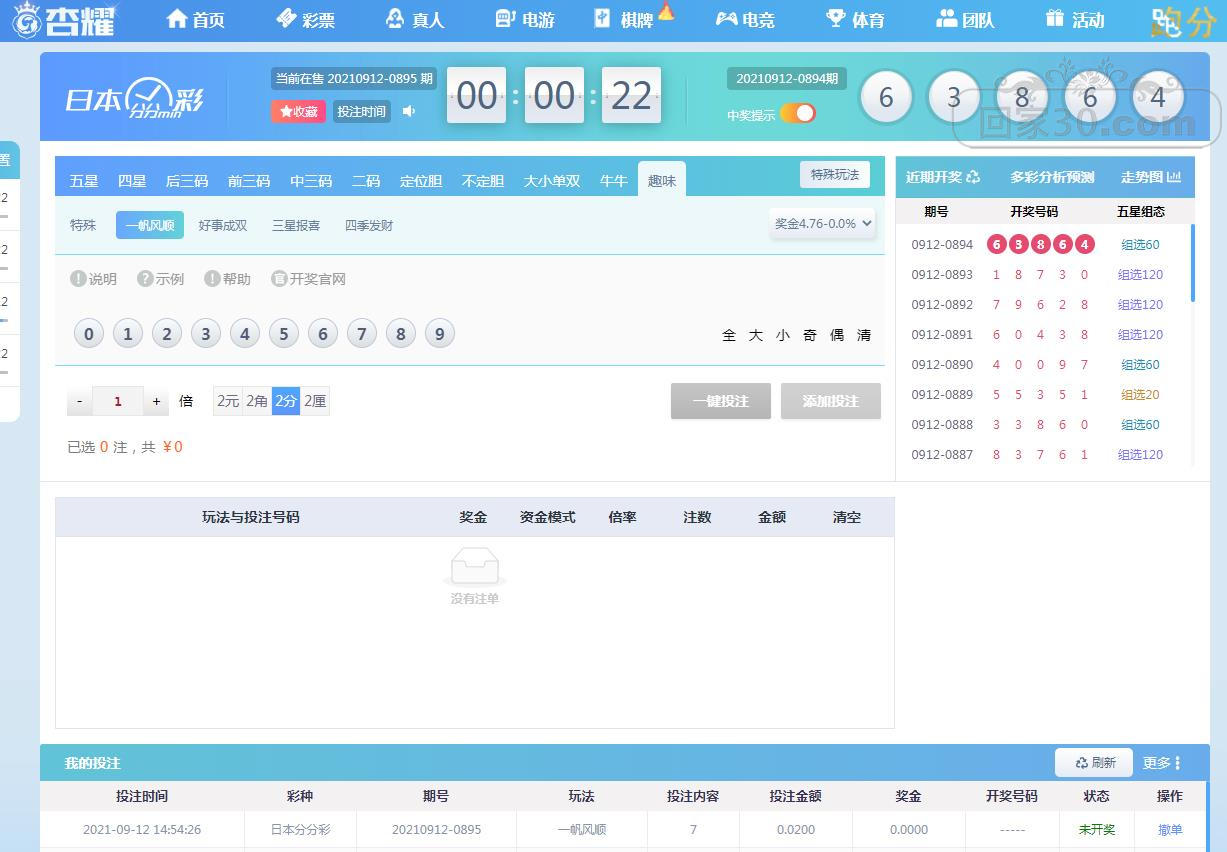Viewport: 1227px width, 852px height.
Task: Click the 体育 trophy icon
Action: coord(835,19)
